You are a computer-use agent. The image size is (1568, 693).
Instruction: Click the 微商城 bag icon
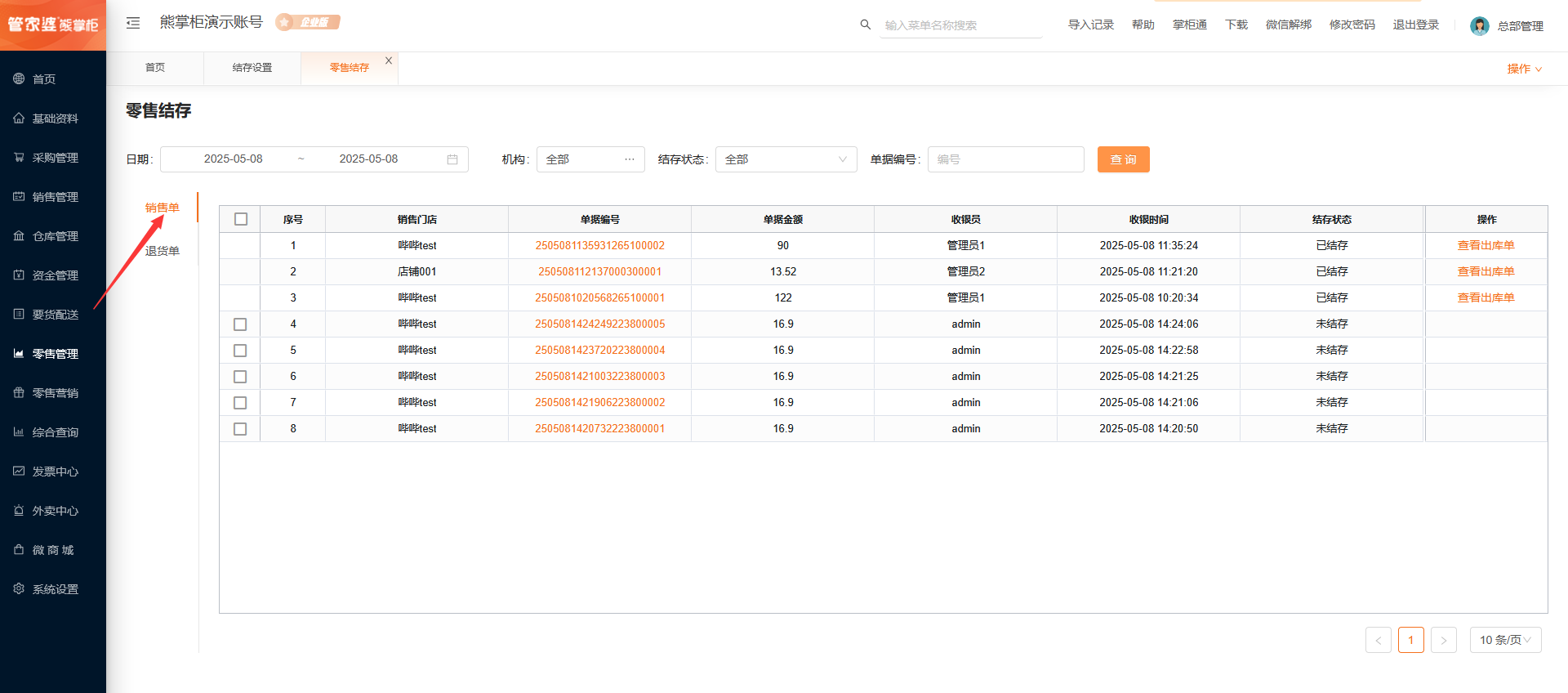(x=19, y=549)
